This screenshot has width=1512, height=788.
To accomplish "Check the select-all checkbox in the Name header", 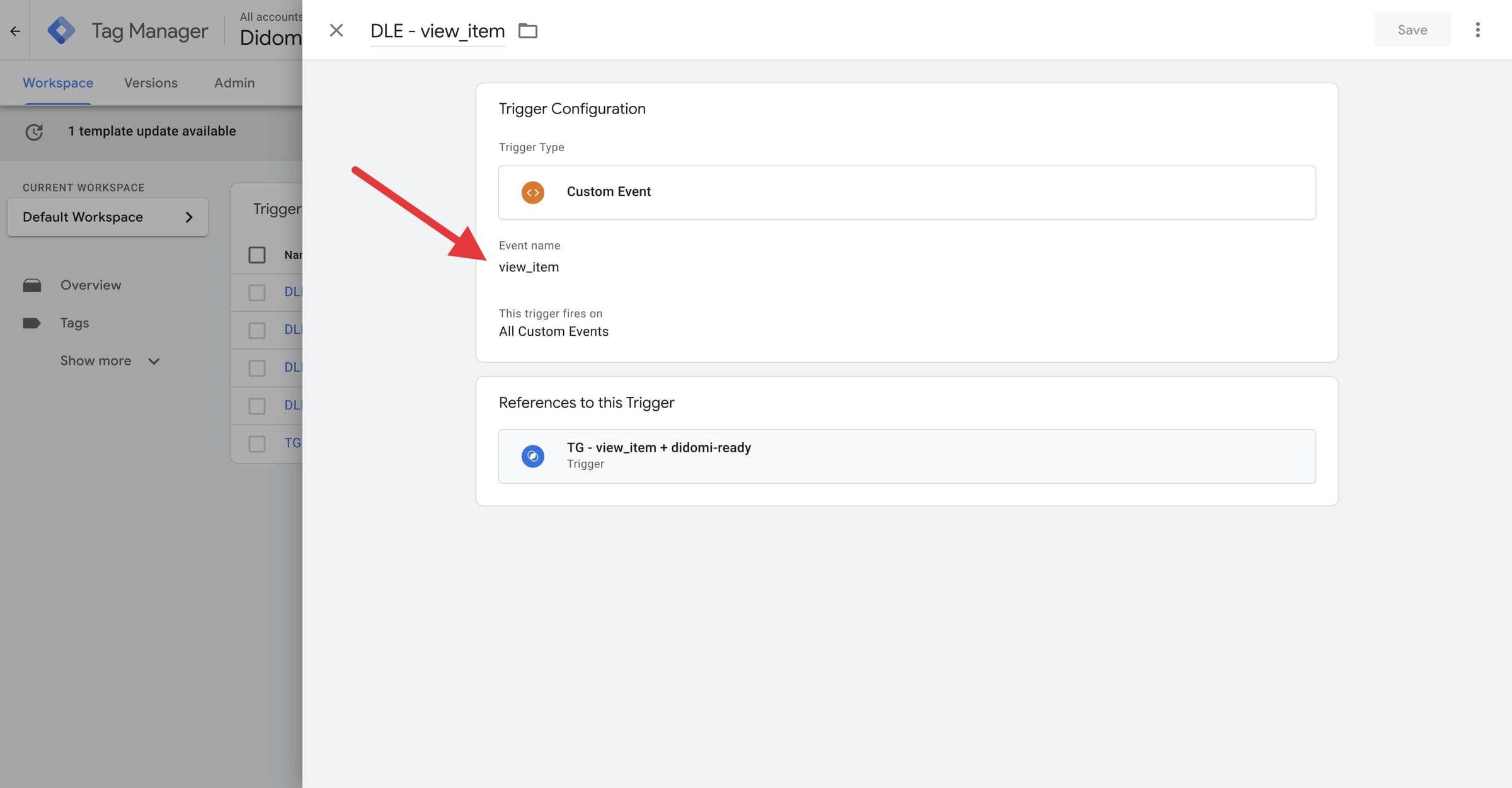I will 257,255.
